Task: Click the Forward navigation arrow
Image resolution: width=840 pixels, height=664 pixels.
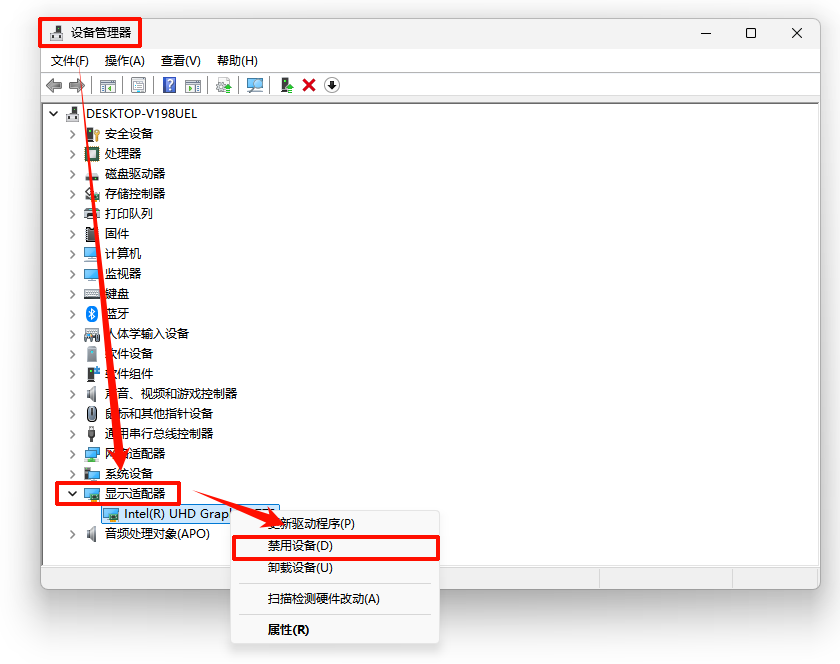Action: (76, 85)
